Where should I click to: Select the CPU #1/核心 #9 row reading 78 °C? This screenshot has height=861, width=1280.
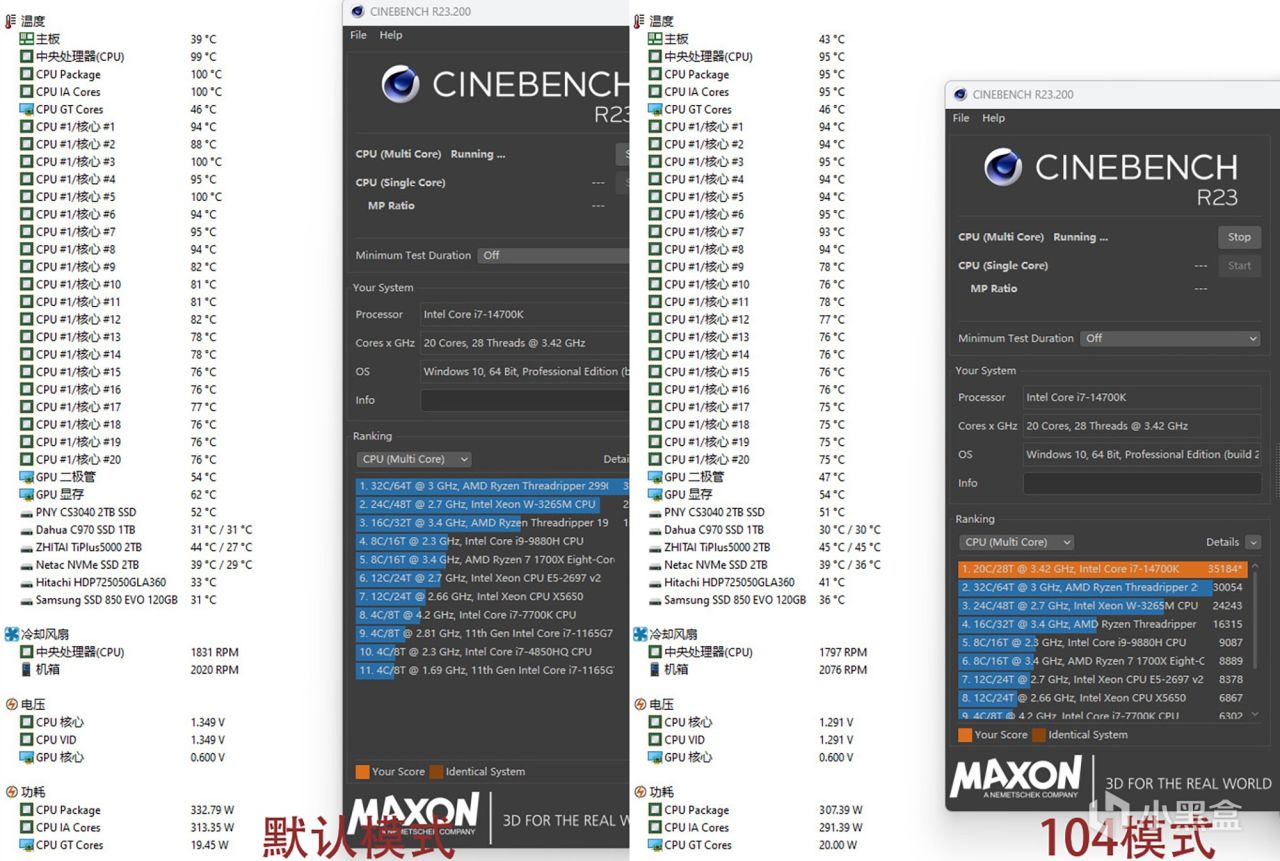point(747,267)
